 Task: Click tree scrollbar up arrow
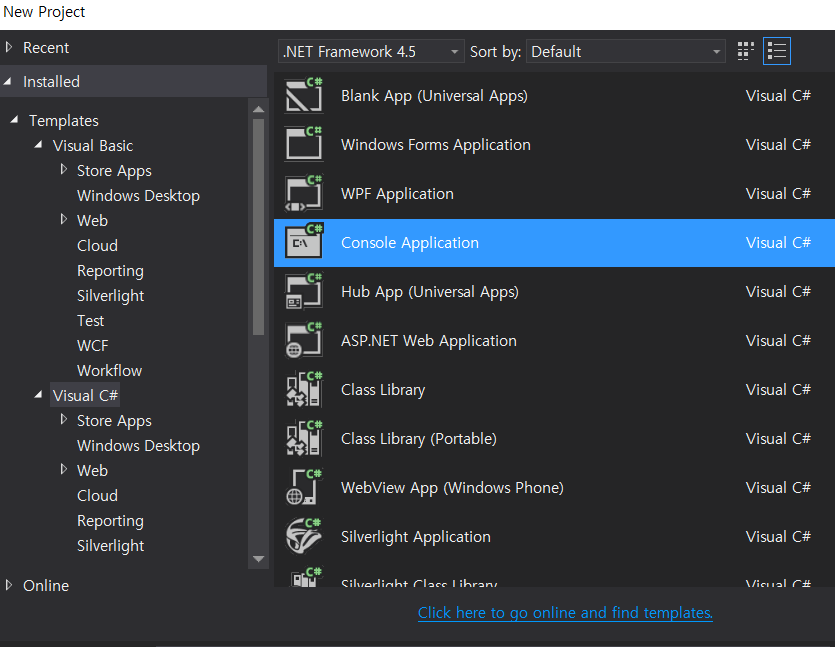[x=259, y=109]
